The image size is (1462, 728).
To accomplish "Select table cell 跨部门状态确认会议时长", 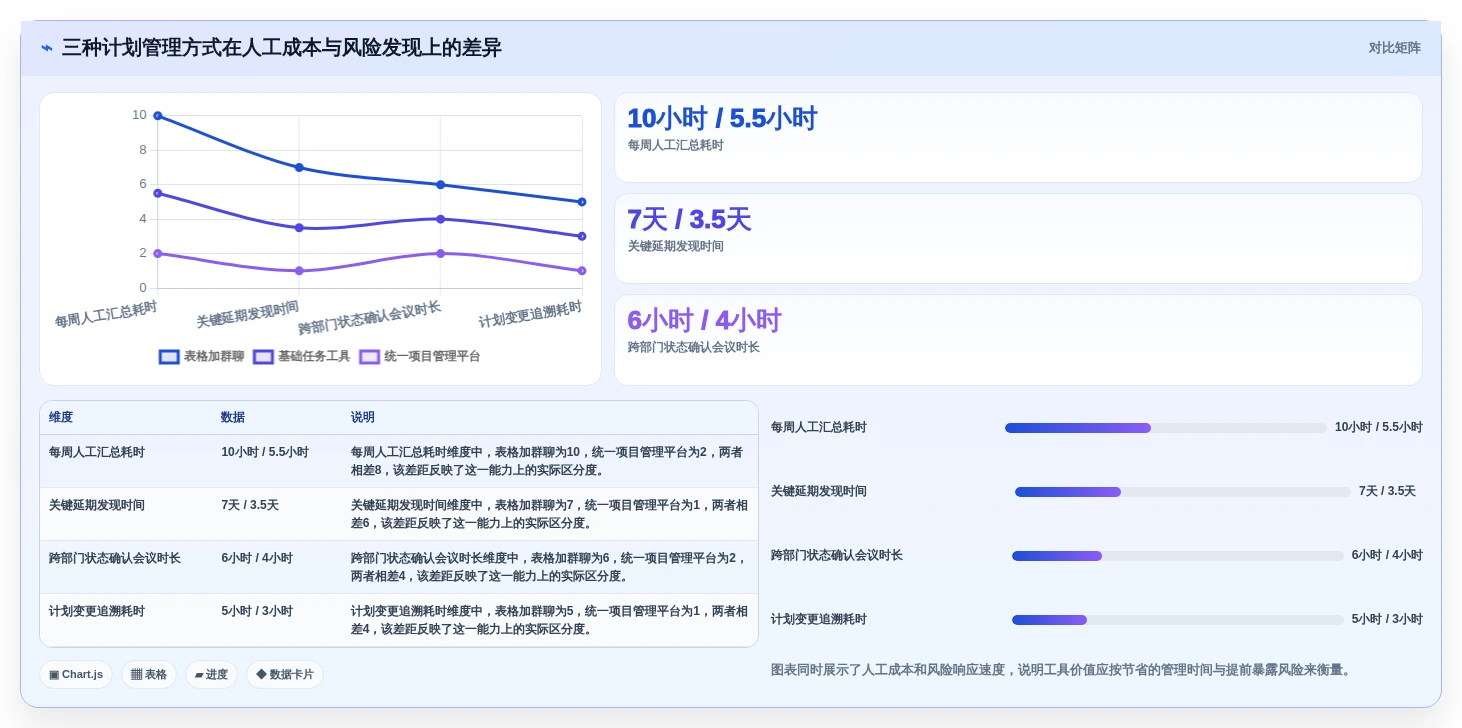I will tap(115, 558).
